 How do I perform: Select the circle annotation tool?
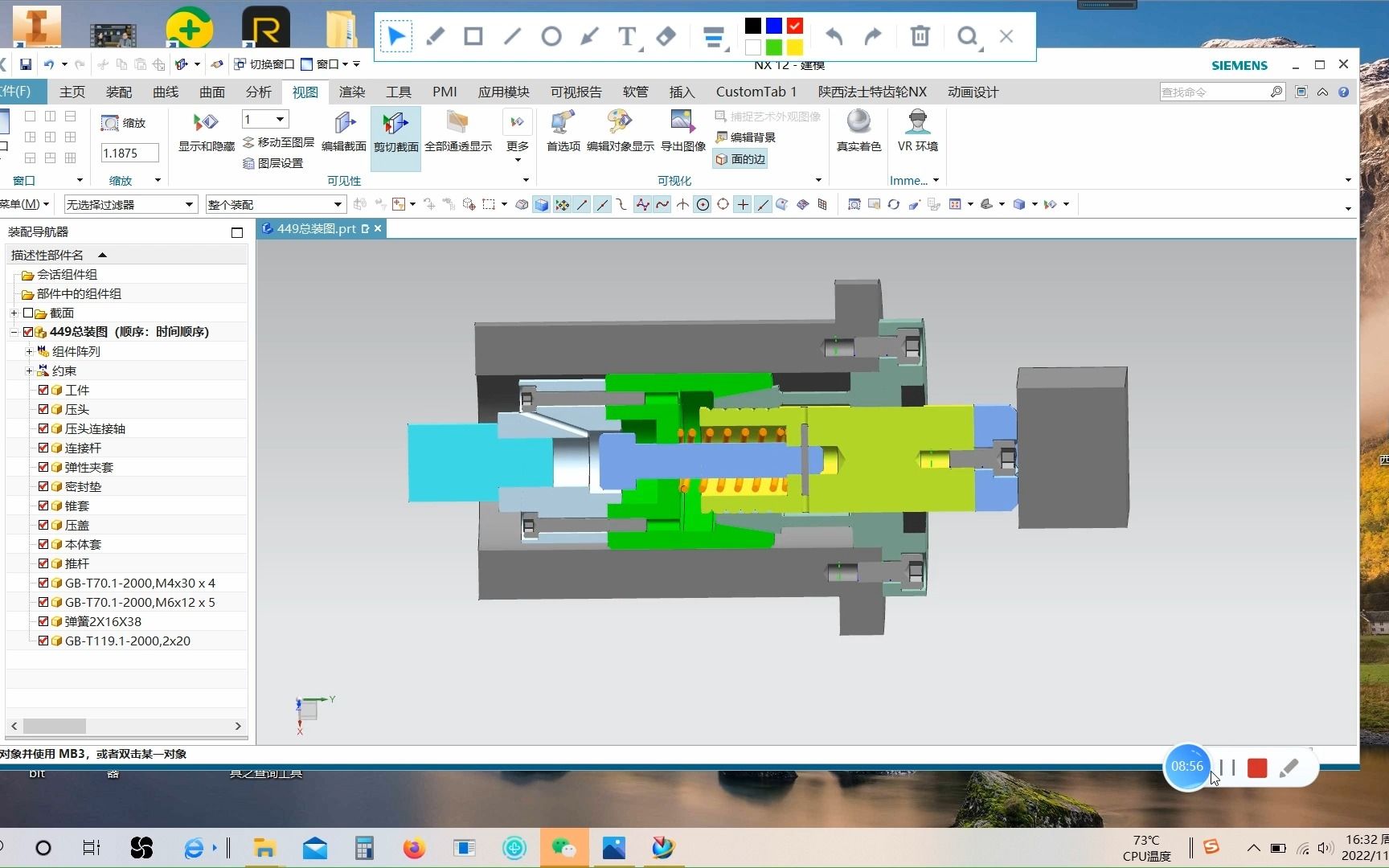pyautogui.click(x=551, y=36)
